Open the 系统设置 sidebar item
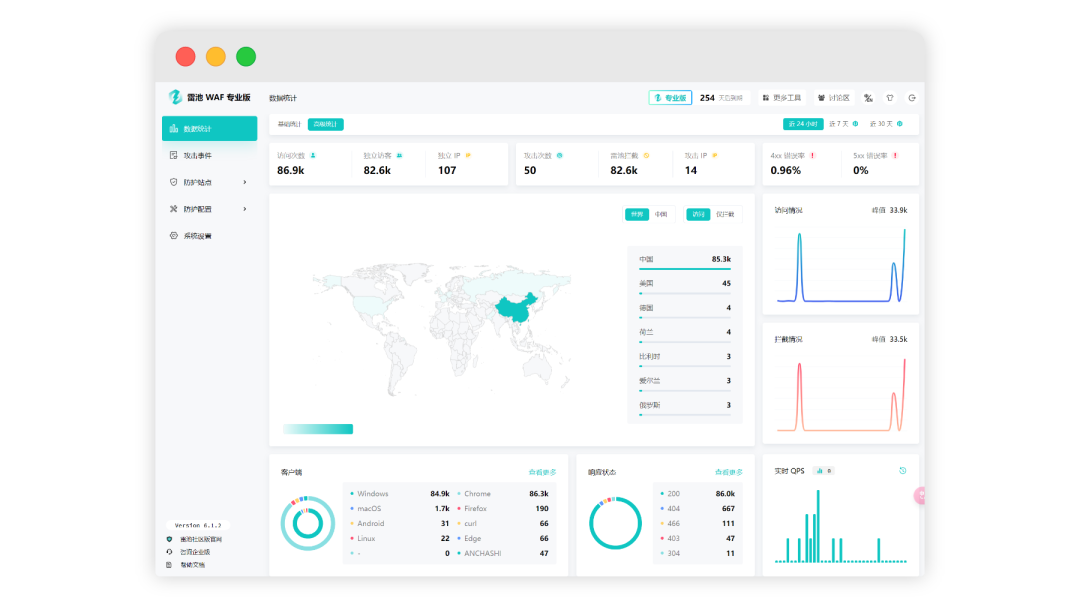 209,236
